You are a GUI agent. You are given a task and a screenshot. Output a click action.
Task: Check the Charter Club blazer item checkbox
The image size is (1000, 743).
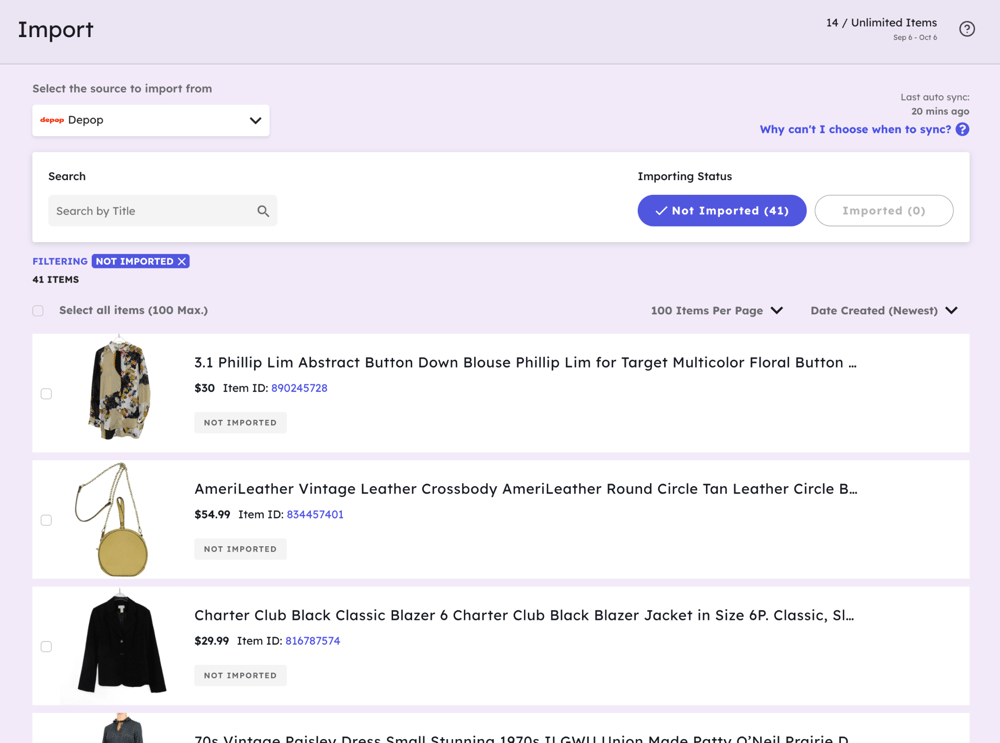point(47,647)
